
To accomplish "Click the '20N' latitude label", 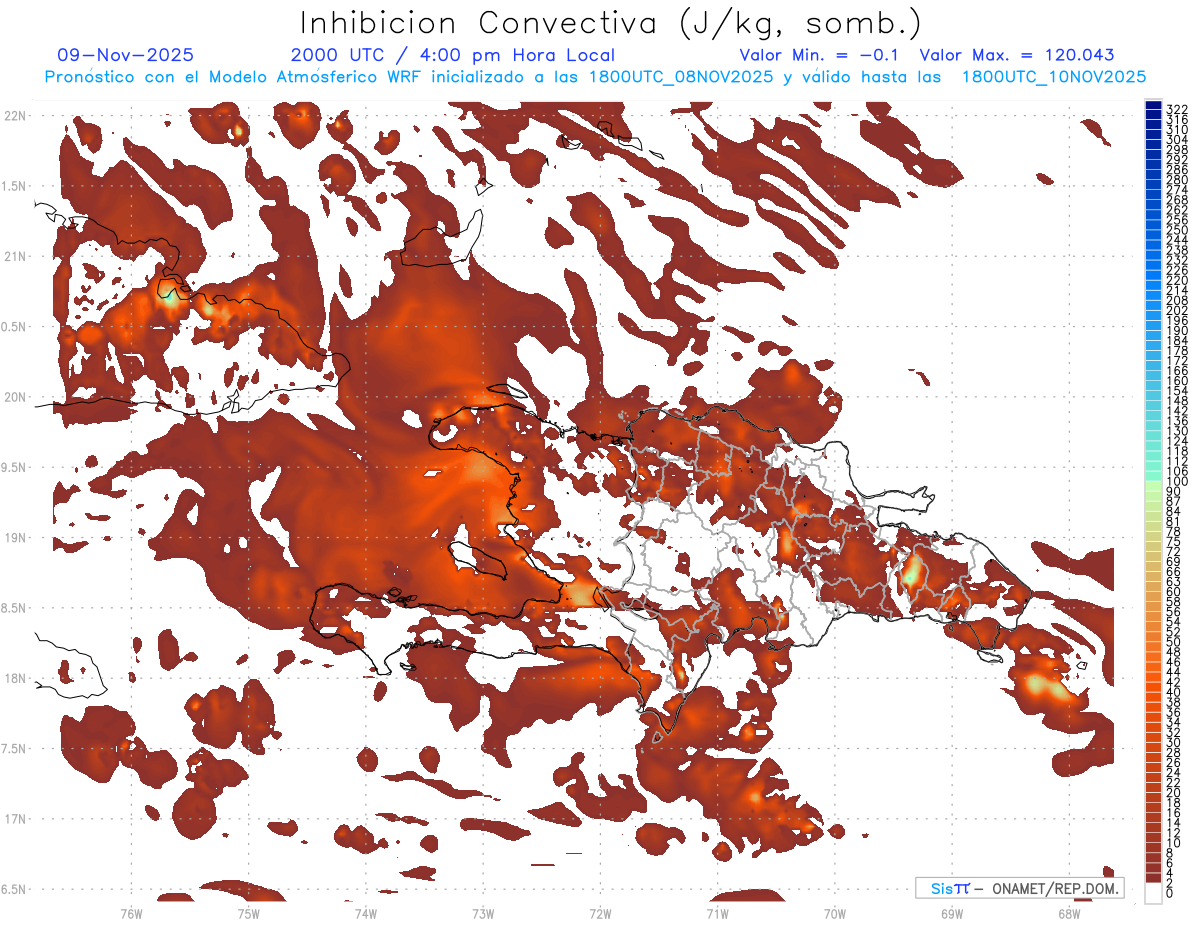I will 16,397.
